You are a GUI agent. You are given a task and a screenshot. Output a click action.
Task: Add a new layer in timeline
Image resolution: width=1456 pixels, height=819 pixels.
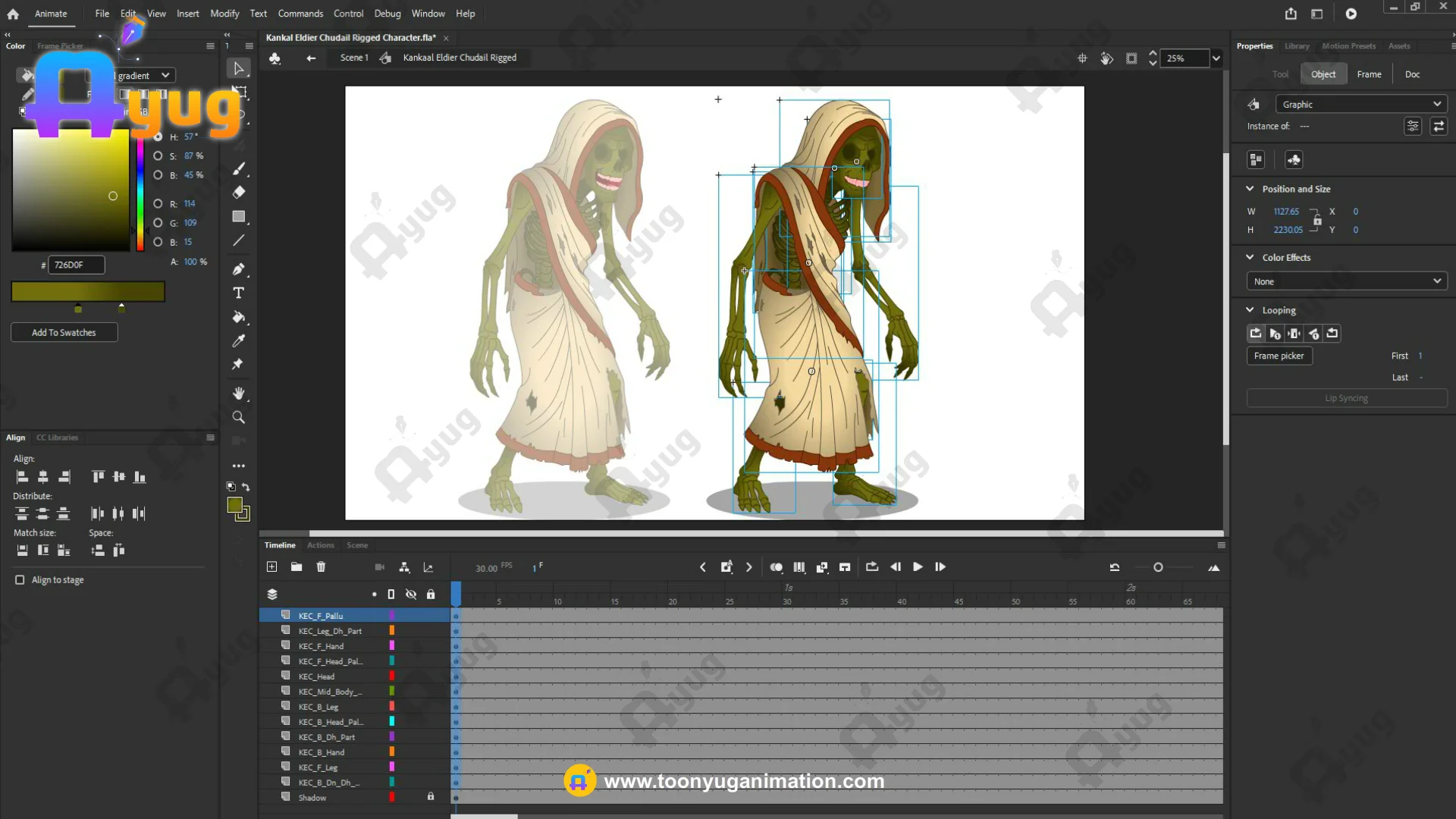[x=272, y=567]
